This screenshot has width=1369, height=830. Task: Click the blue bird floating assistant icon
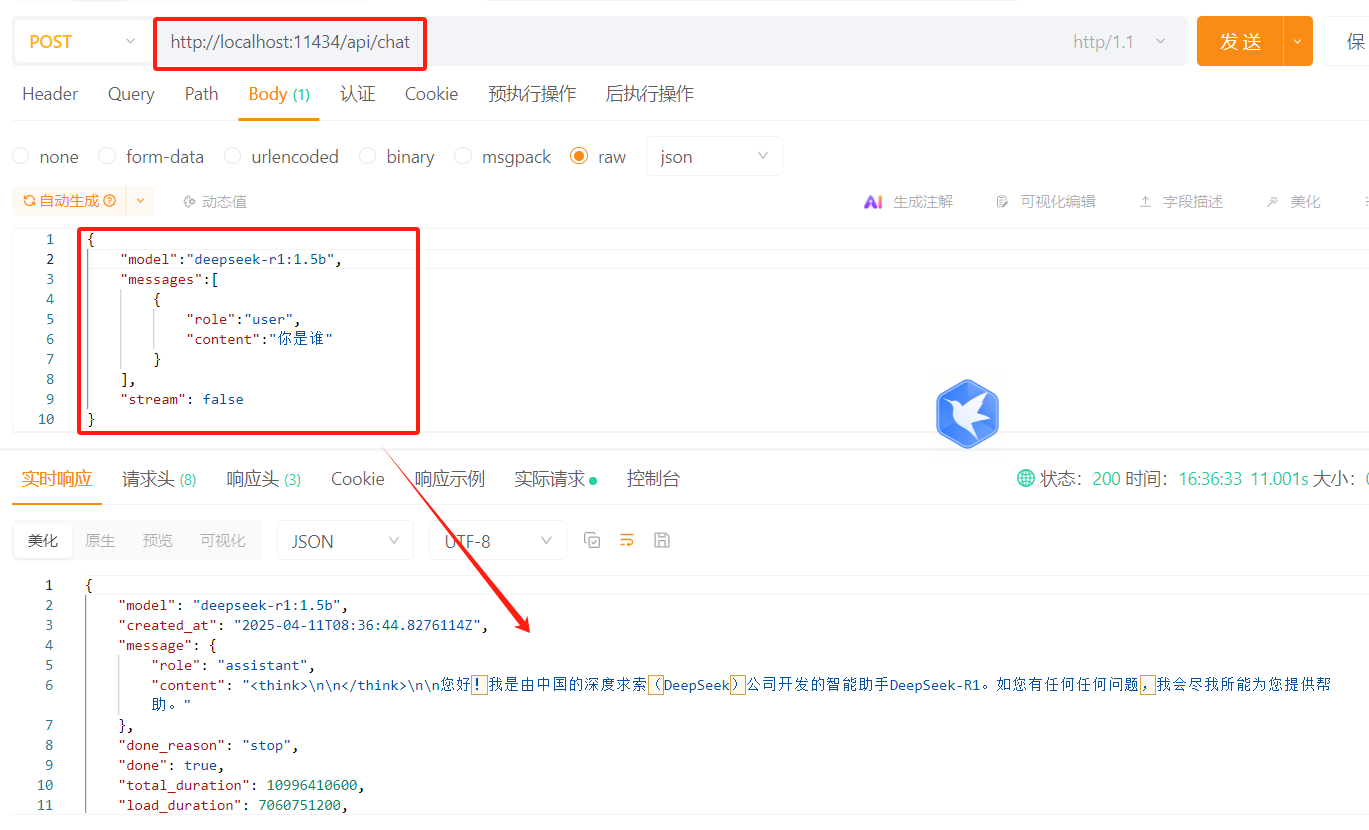coord(967,413)
